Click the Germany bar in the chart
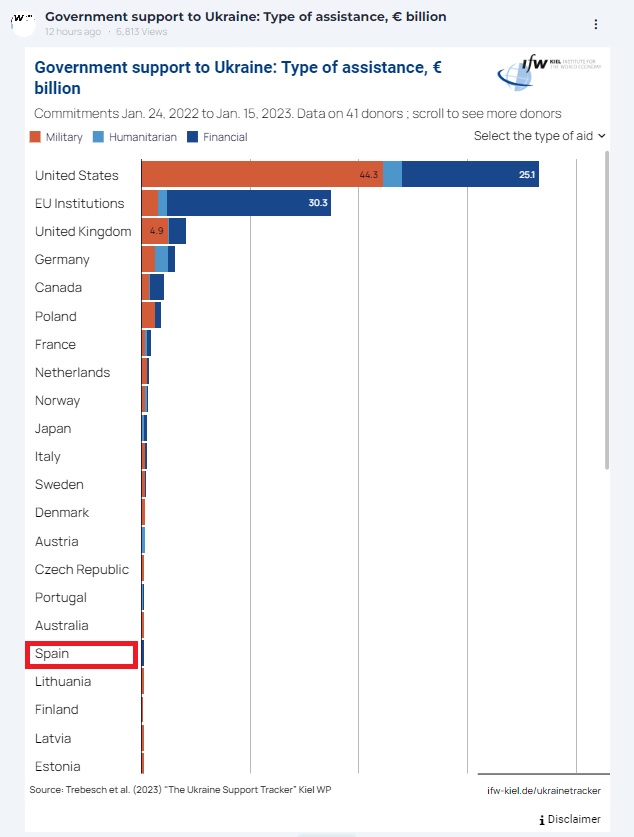The width and height of the screenshot is (634, 837). tap(158, 259)
